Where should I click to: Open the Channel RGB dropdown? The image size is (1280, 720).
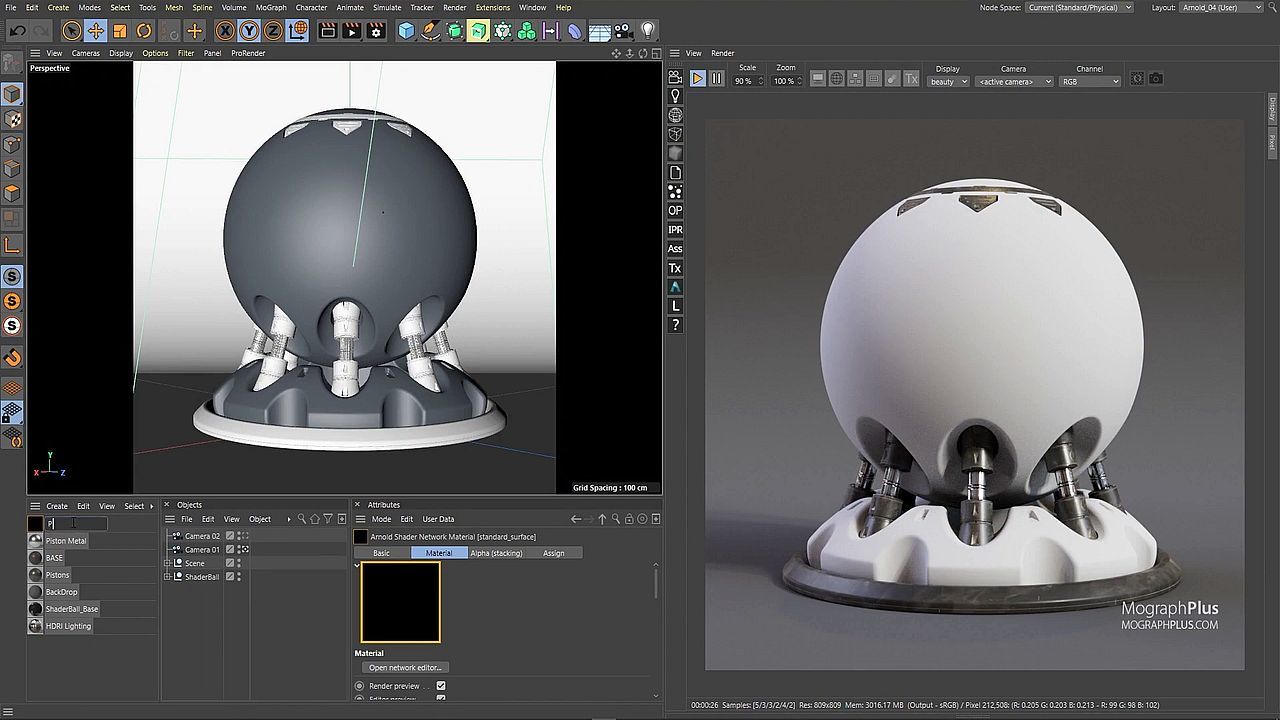1089,82
